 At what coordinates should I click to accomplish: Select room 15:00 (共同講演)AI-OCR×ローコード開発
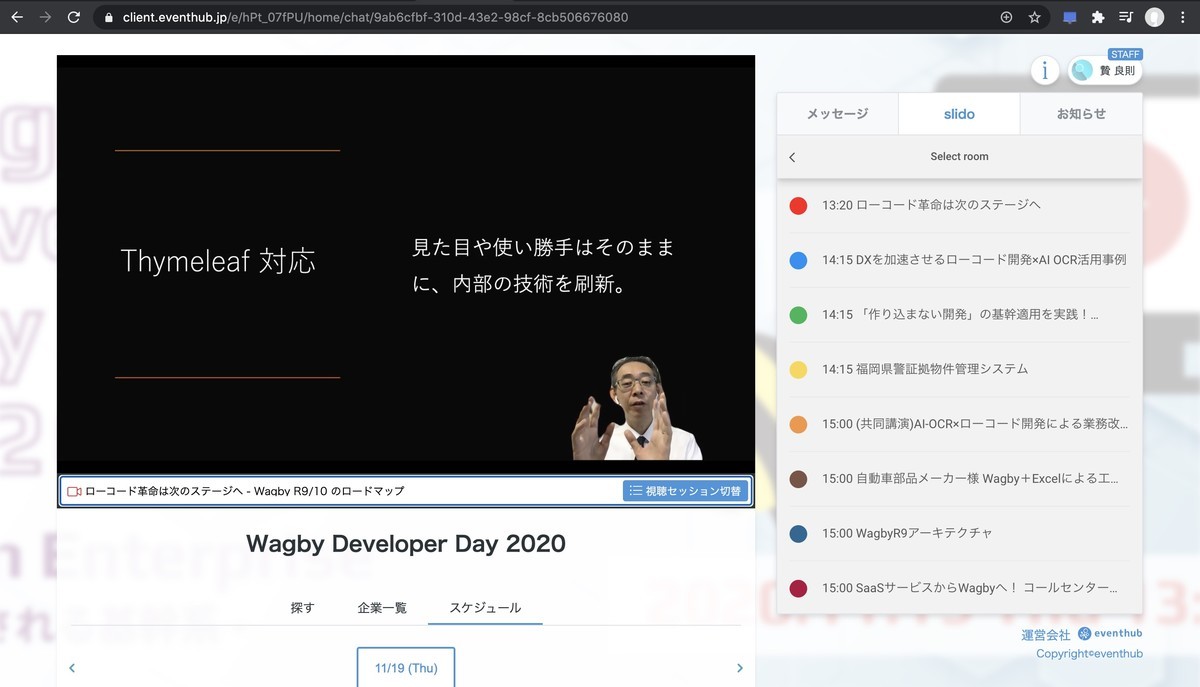(x=959, y=424)
